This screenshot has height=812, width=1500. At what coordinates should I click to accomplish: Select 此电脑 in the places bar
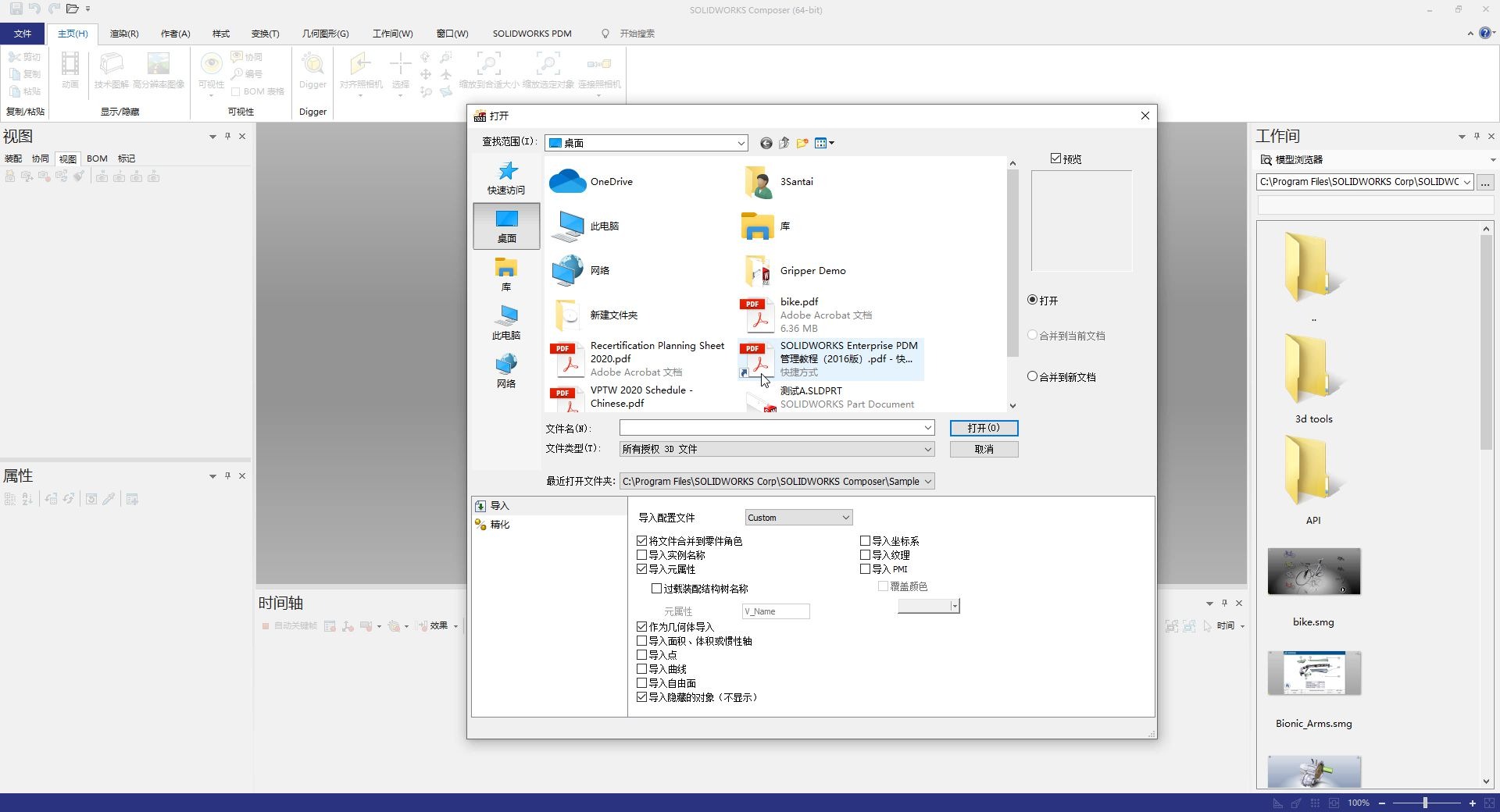(506, 323)
